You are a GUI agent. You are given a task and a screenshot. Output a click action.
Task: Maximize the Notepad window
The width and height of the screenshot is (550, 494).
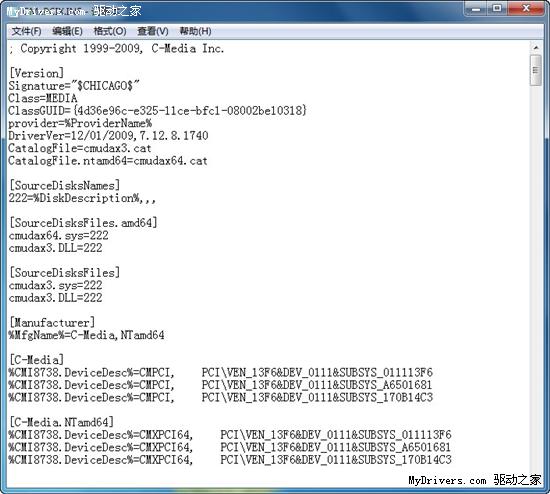click(497, 8)
